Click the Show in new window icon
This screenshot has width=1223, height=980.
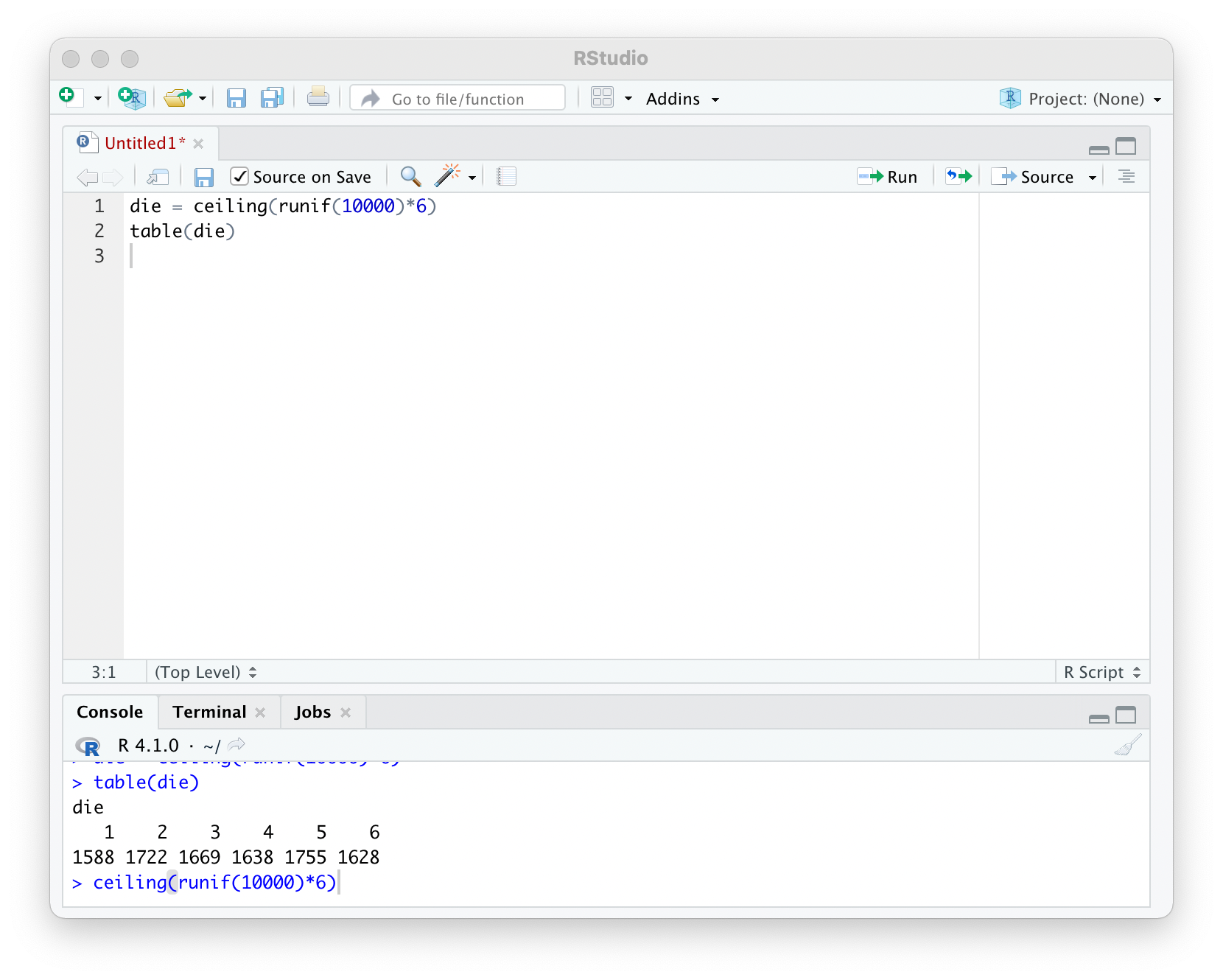(x=158, y=177)
